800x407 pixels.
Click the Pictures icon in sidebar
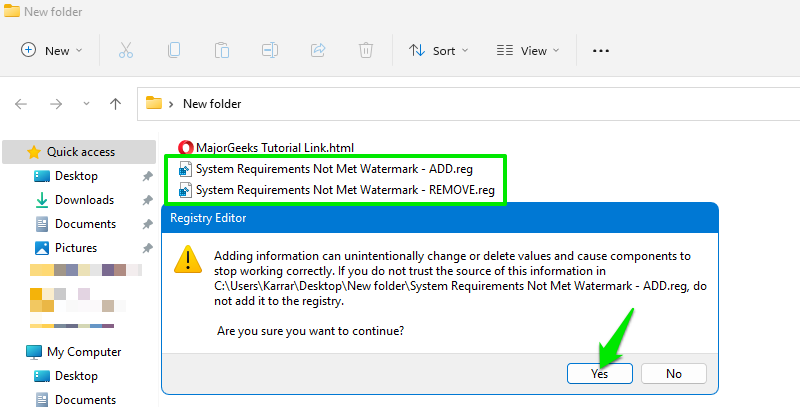(x=42, y=248)
